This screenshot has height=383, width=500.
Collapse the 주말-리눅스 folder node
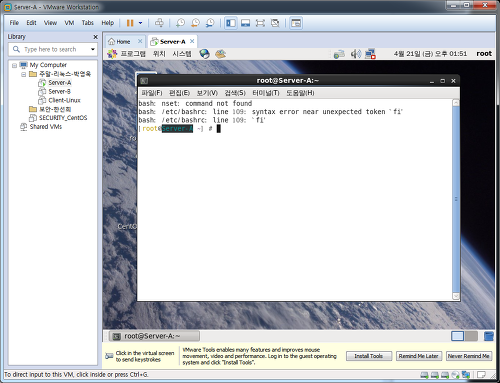[23, 74]
